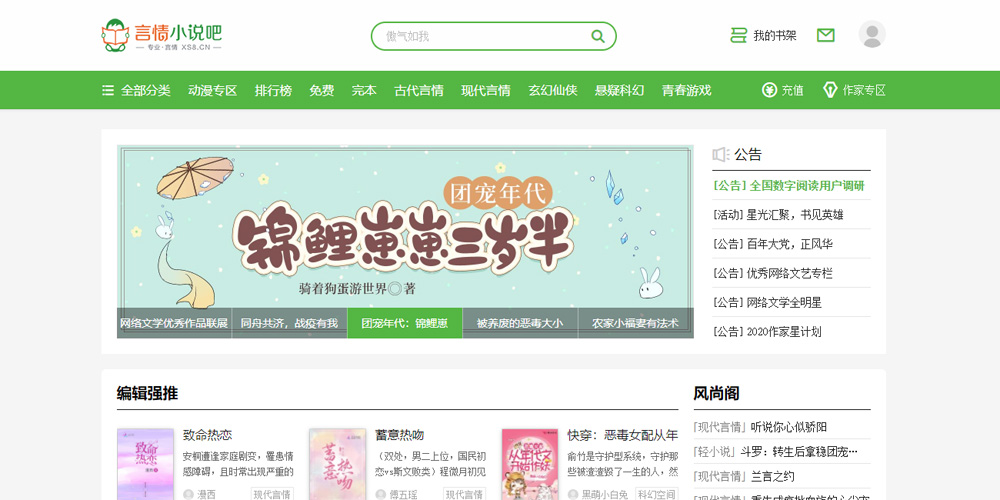Click the 蓄意热吻 book cover

click(337, 464)
